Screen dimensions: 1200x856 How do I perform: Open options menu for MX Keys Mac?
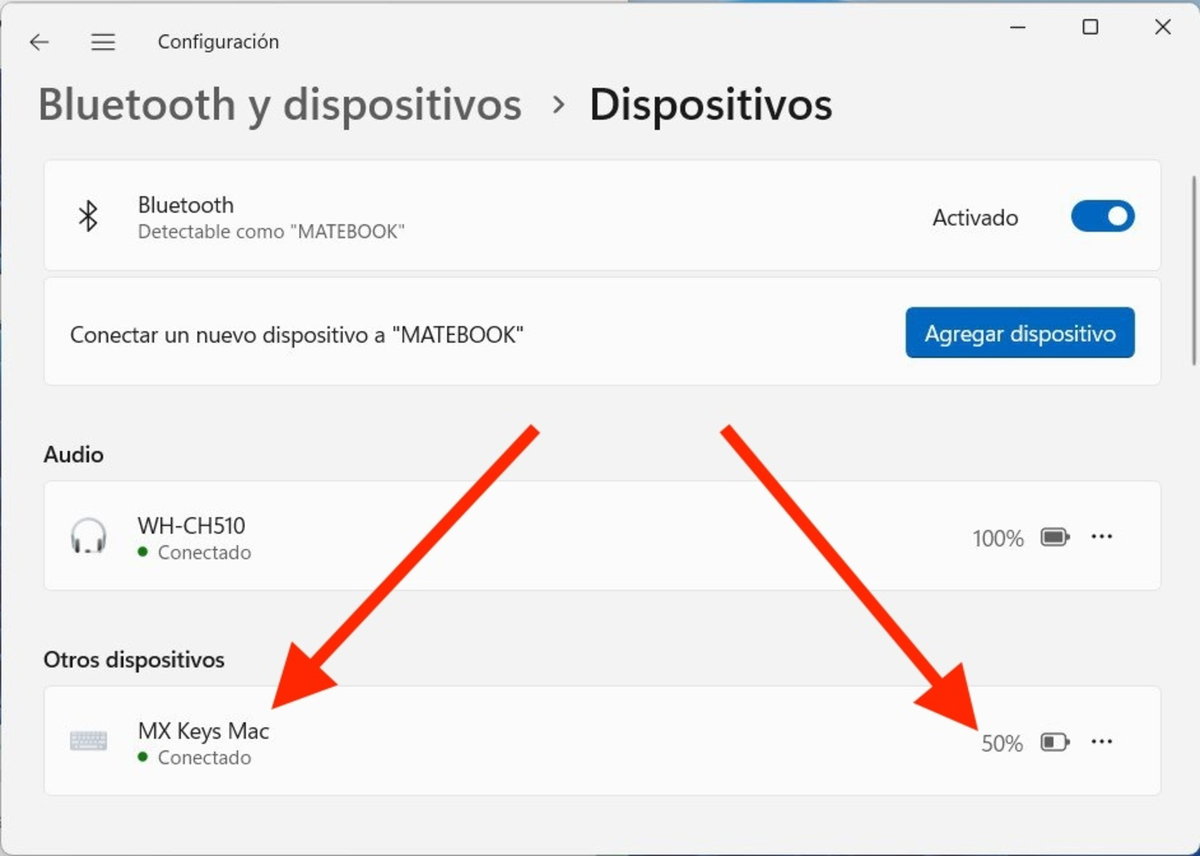1102,741
